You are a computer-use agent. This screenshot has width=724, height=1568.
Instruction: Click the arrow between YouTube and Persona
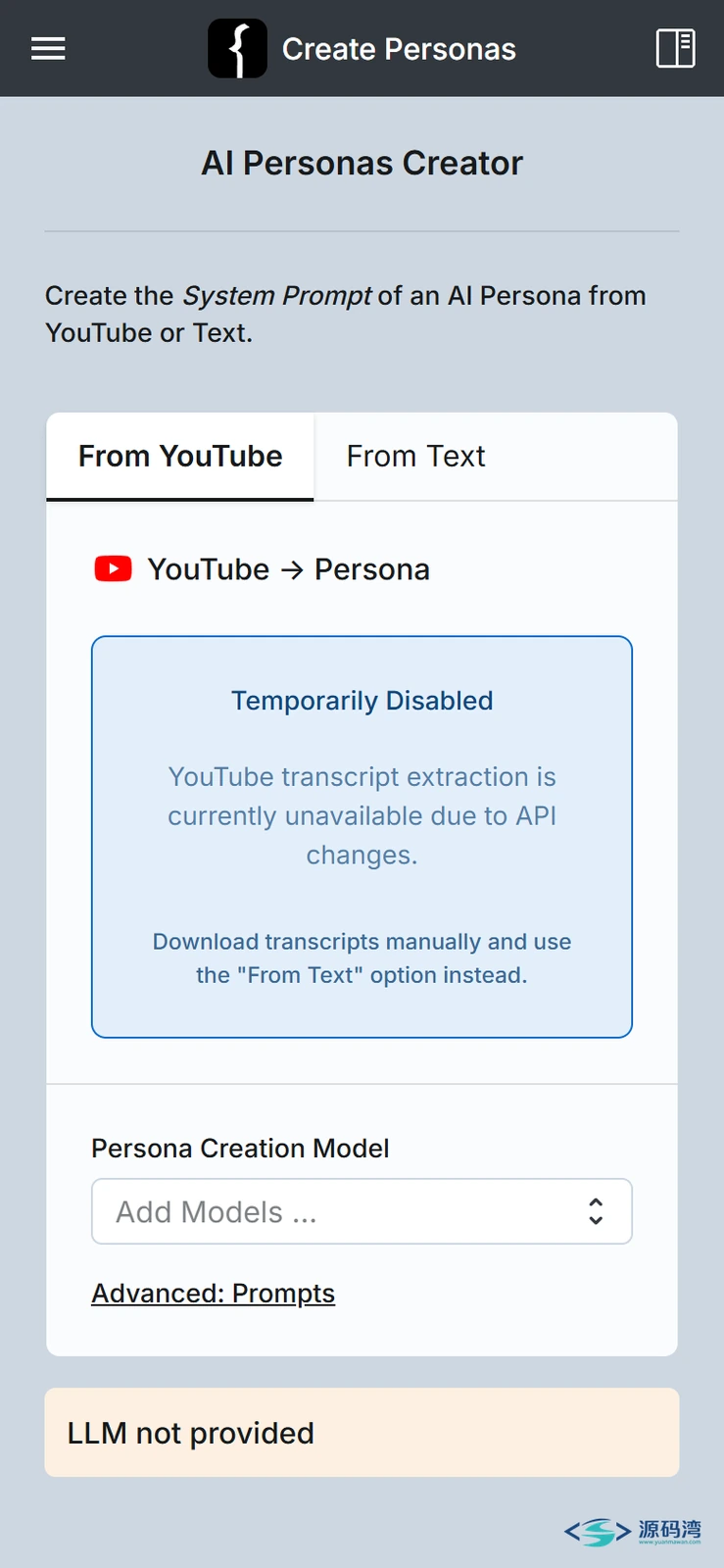click(x=292, y=570)
